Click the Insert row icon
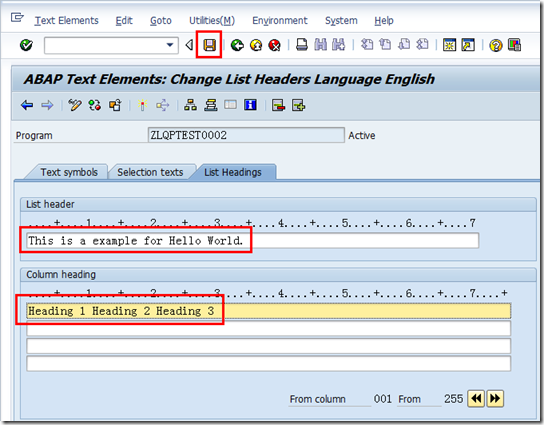 point(298,105)
